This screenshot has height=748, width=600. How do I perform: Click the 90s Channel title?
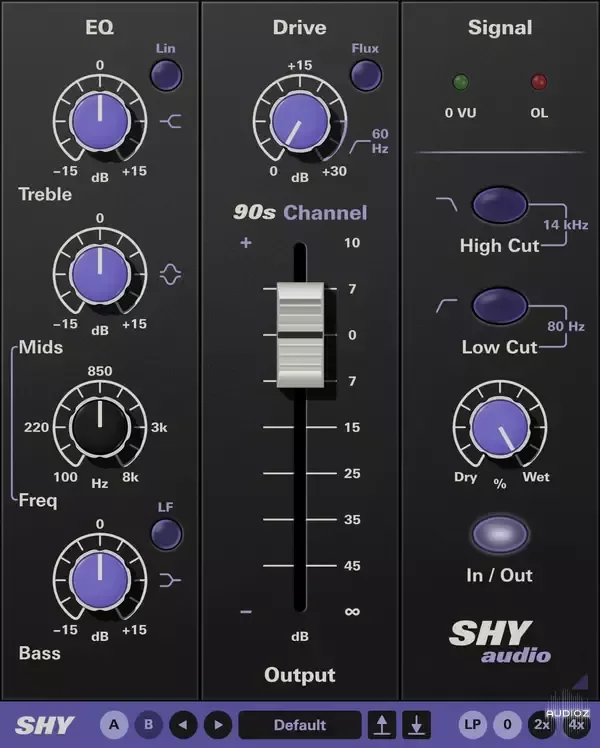(300, 212)
